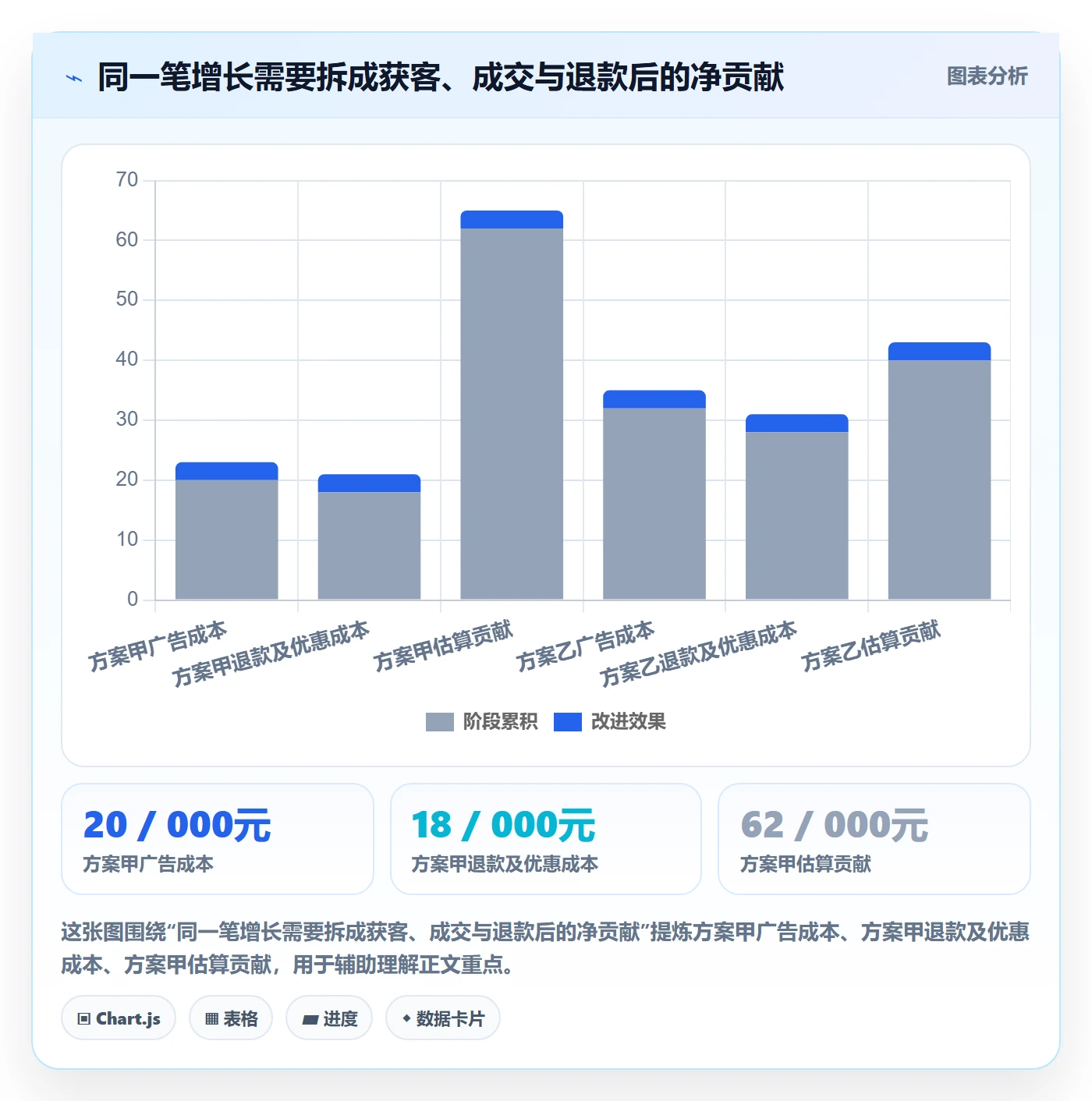Screen dimensions: 1092x1101
Task: Click the y-axis tick label 50
Action: point(127,299)
